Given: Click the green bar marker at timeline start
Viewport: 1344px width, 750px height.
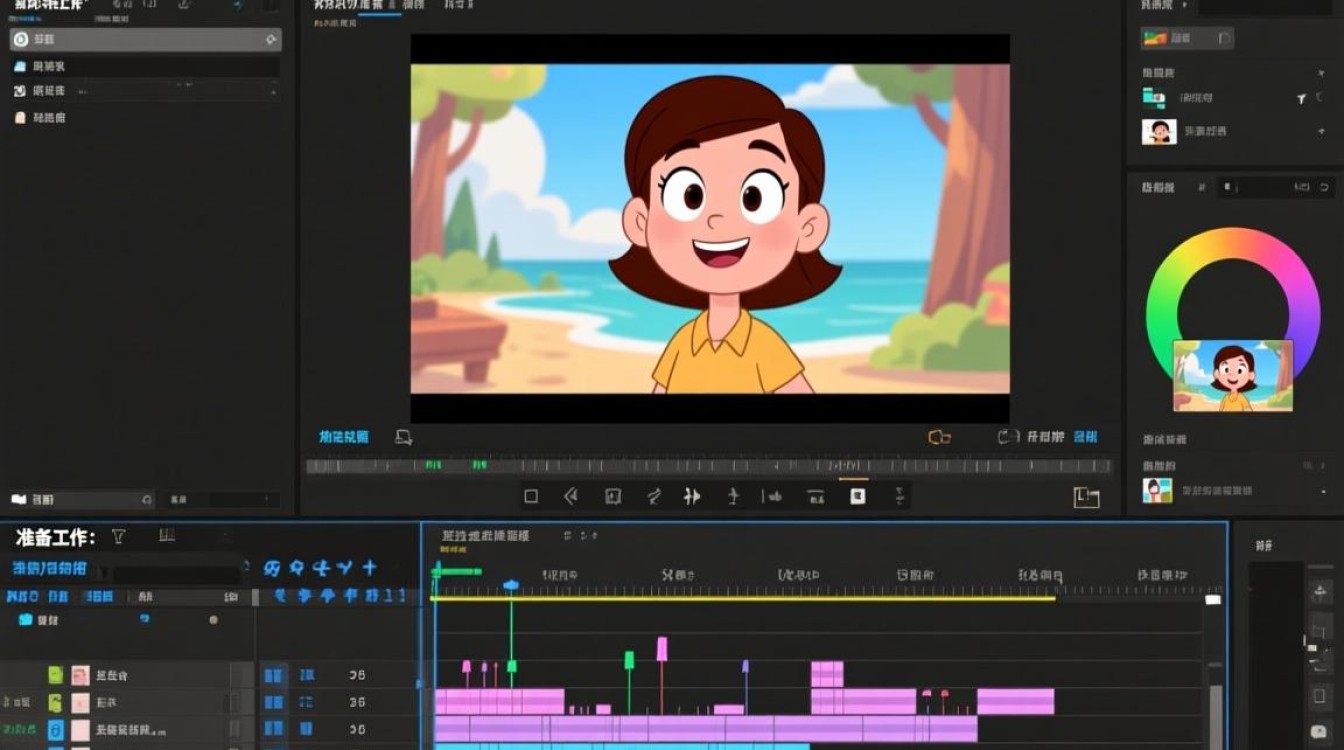Looking at the screenshot, I should coord(457,571).
